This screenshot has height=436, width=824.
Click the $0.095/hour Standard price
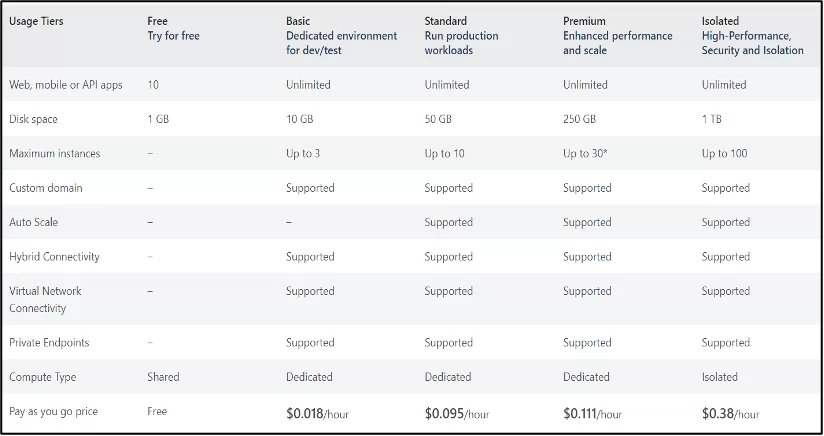pos(457,413)
